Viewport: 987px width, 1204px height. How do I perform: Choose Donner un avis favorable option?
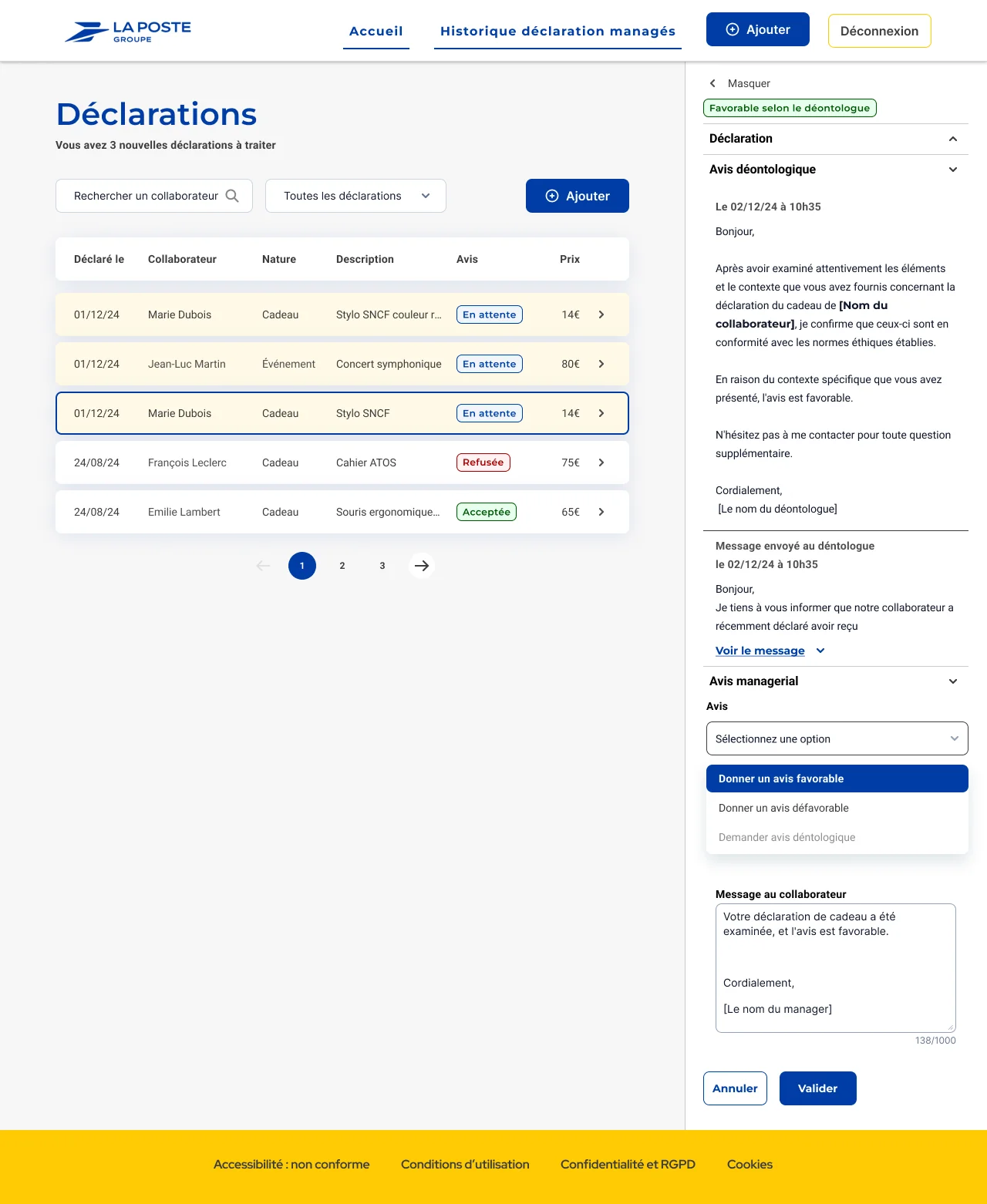[837, 779]
